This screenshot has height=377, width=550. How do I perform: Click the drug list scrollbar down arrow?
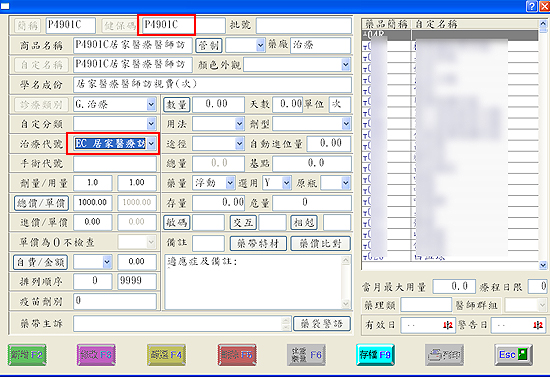tap(543, 265)
